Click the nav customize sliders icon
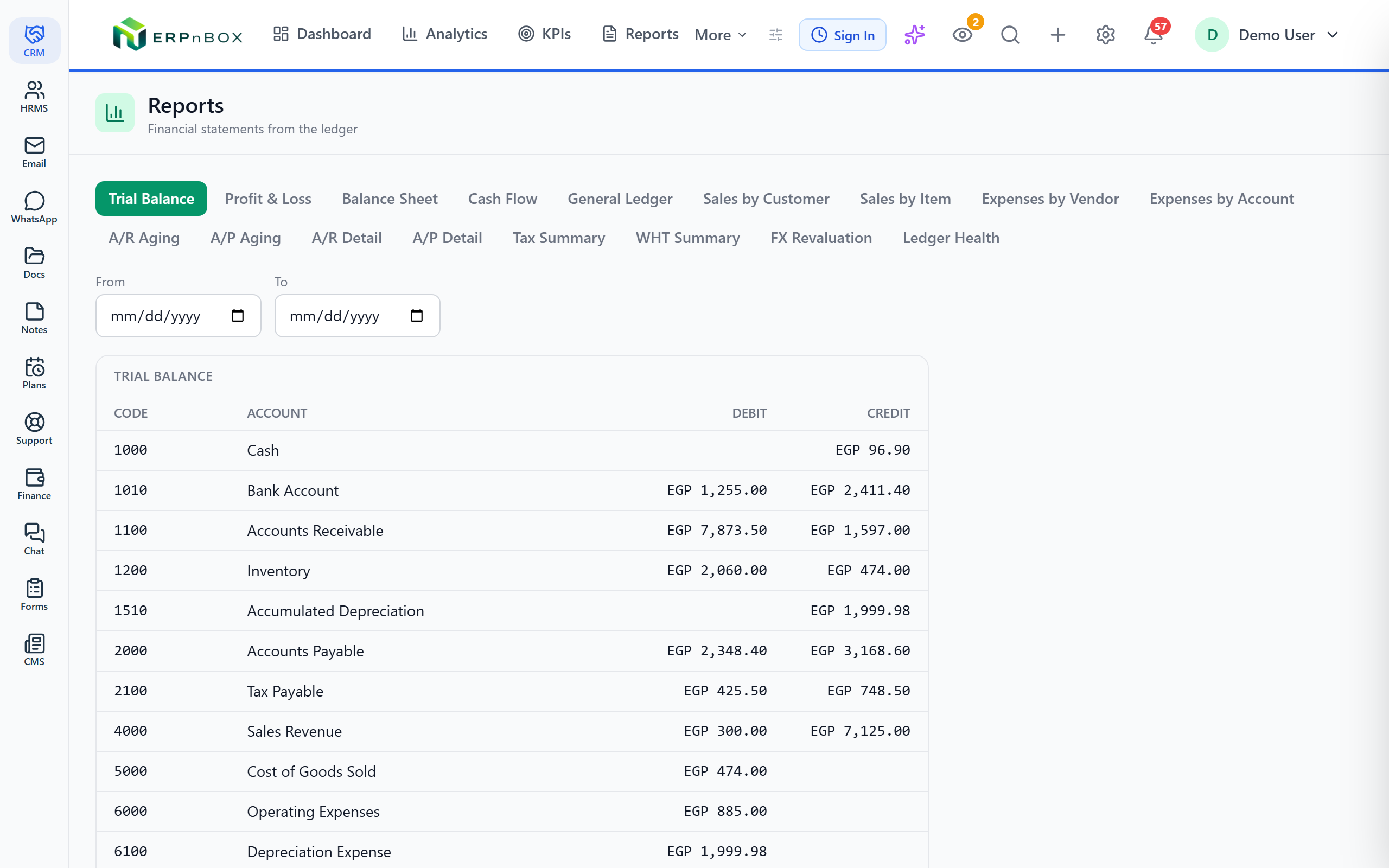Image resolution: width=1389 pixels, height=868 pixels. pos(775,34)
